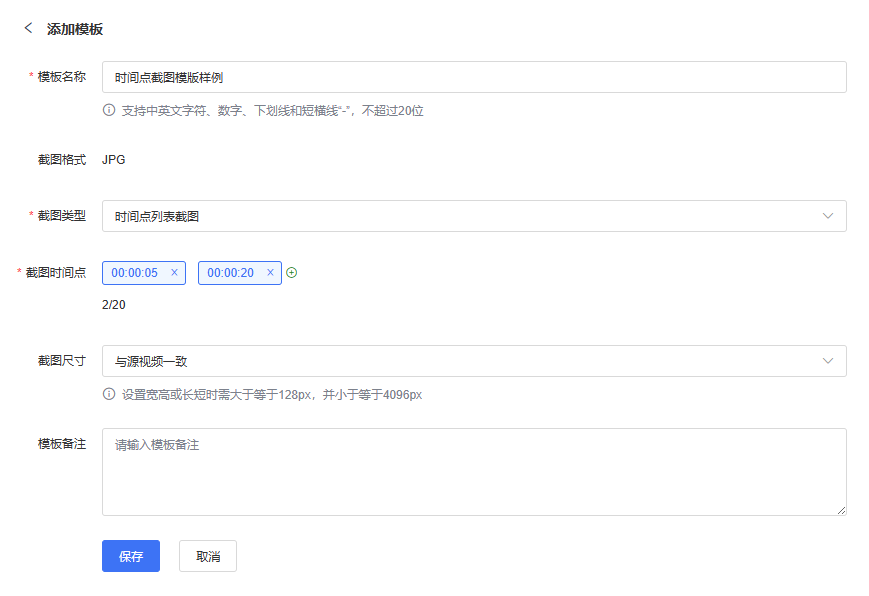Remove the 00:00:05 time point tag

(x=174, y=272)
